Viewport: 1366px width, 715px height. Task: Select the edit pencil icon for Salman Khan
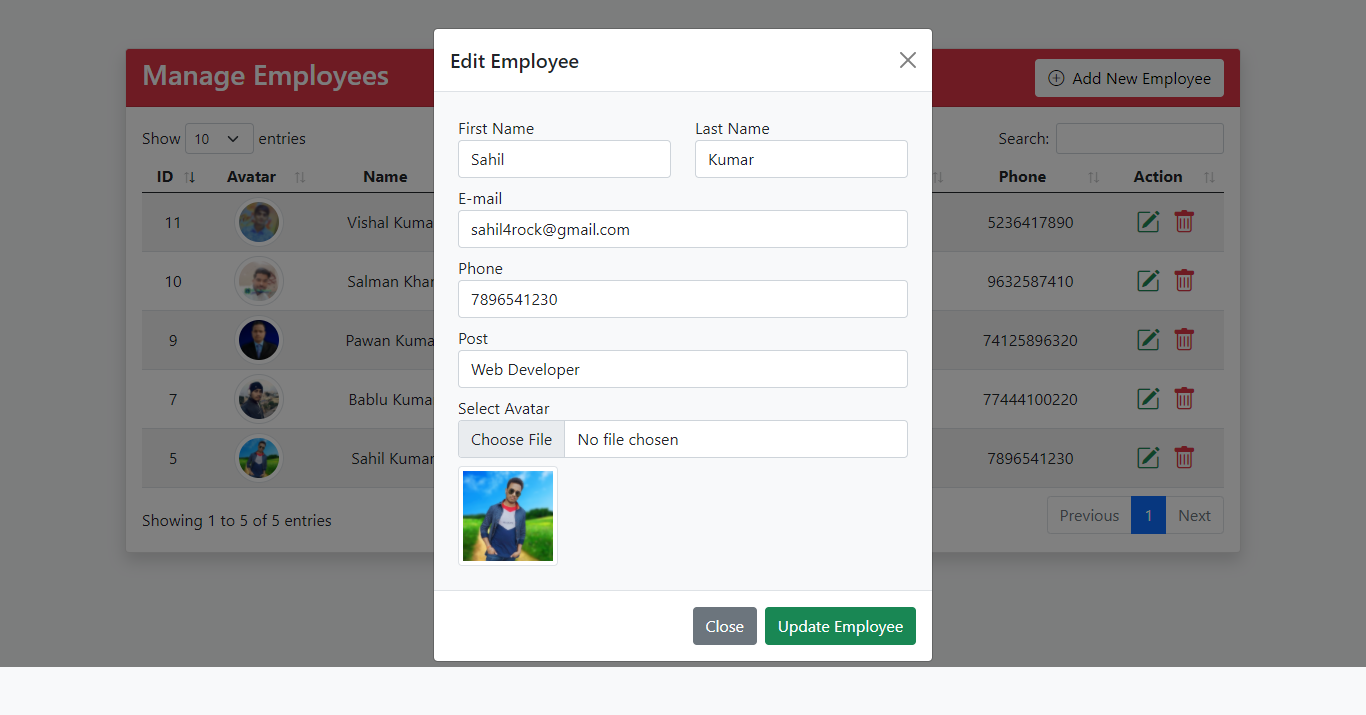(1148, 281)
